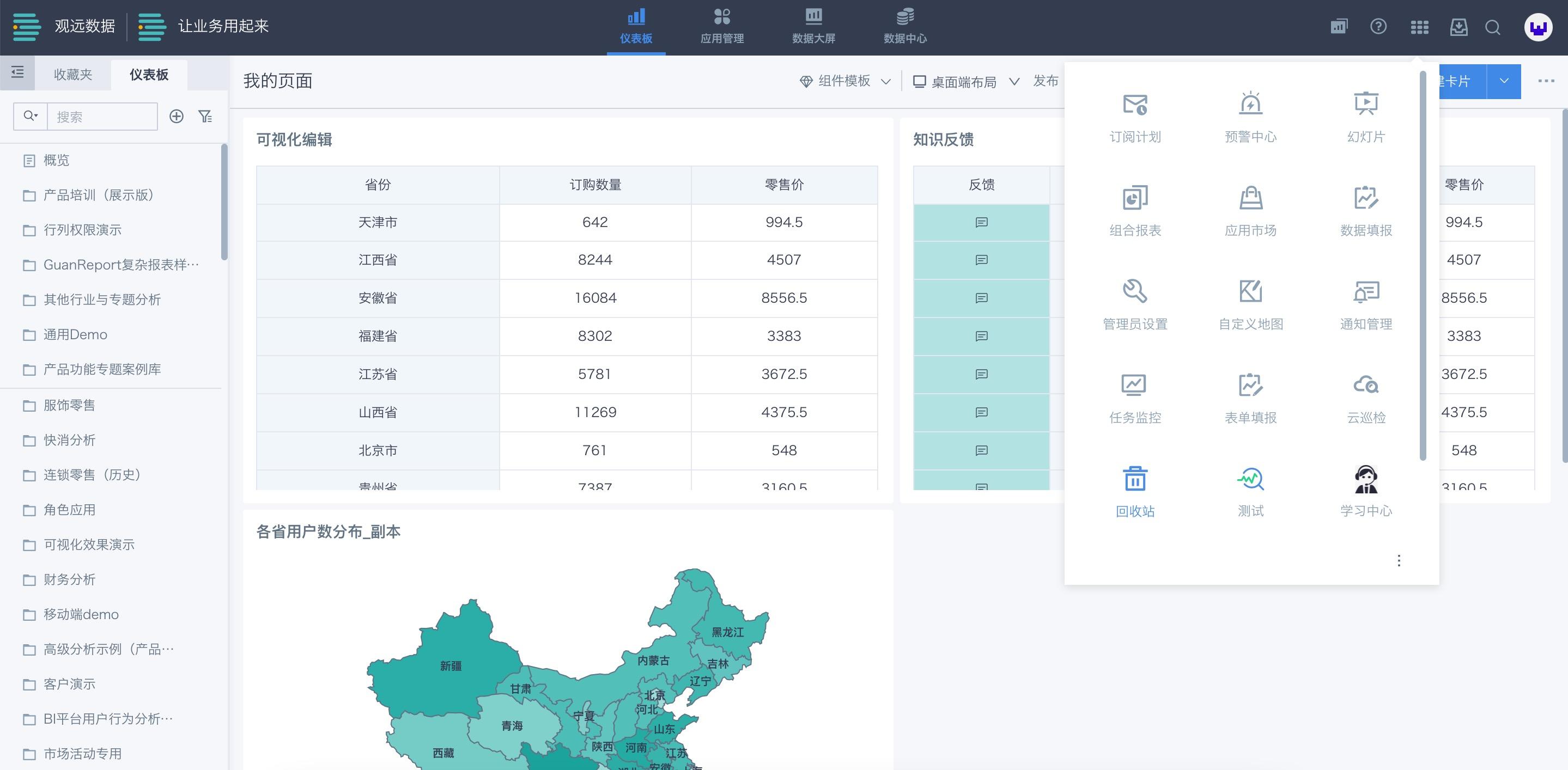Click the 发布 publish button
Screen dimensions: 1568x770
tap(1046, 81)
